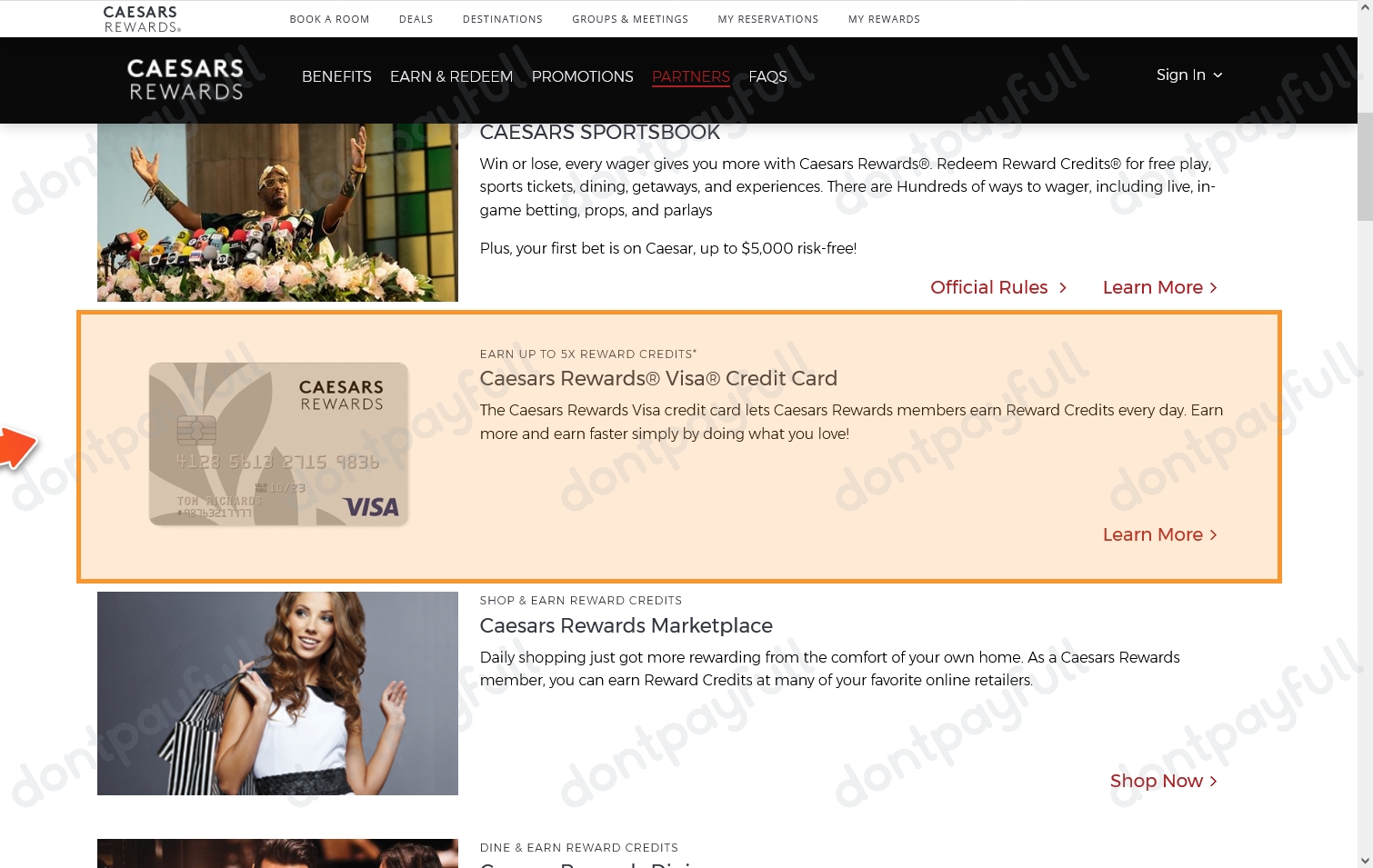This screenshot has height=868, width=1373.
Task: Click the small Caesars Rewards logo at top
Action: [x=141, y=19]
